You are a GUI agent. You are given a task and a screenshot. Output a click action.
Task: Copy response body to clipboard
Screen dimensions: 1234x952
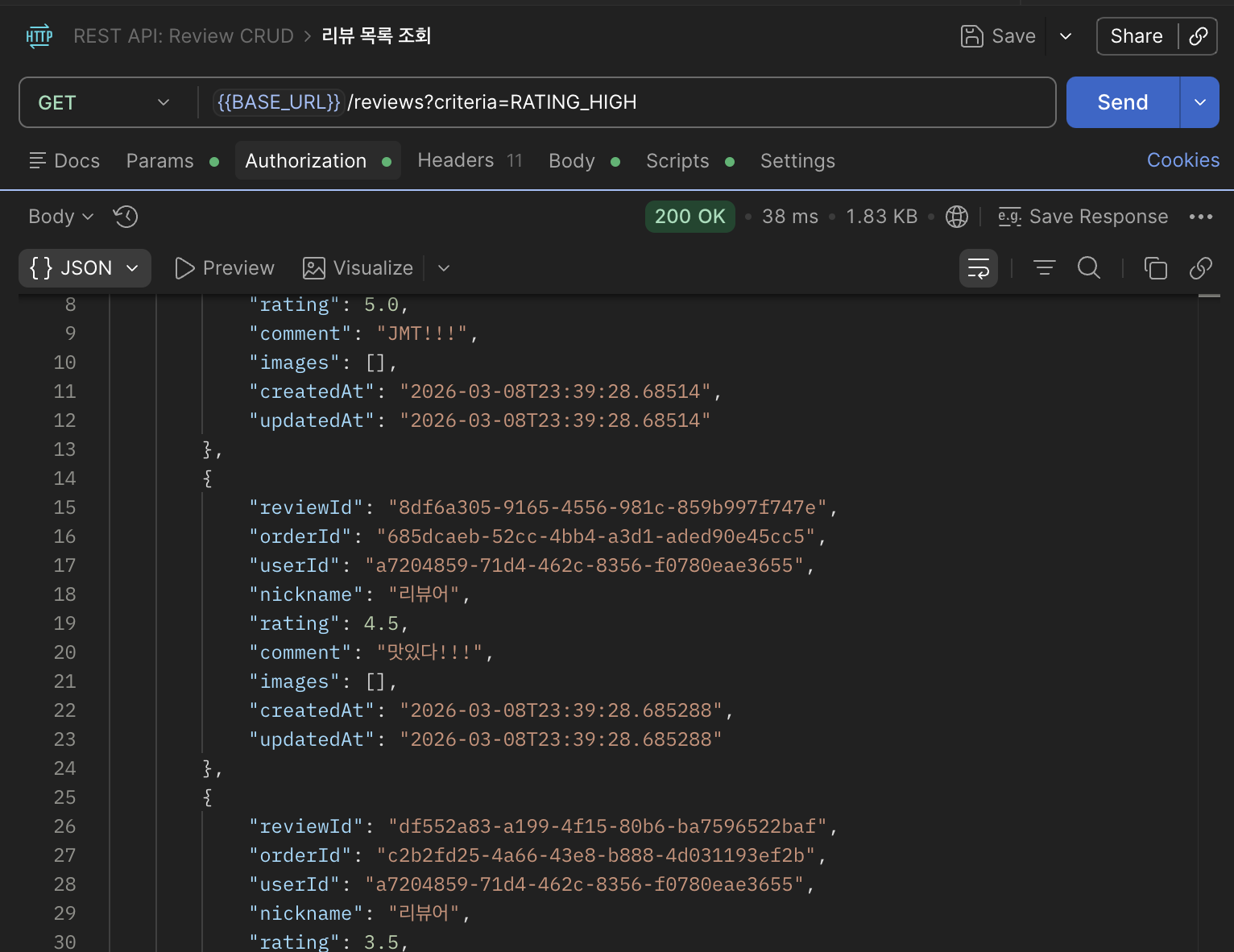(x=1156, y=268)
